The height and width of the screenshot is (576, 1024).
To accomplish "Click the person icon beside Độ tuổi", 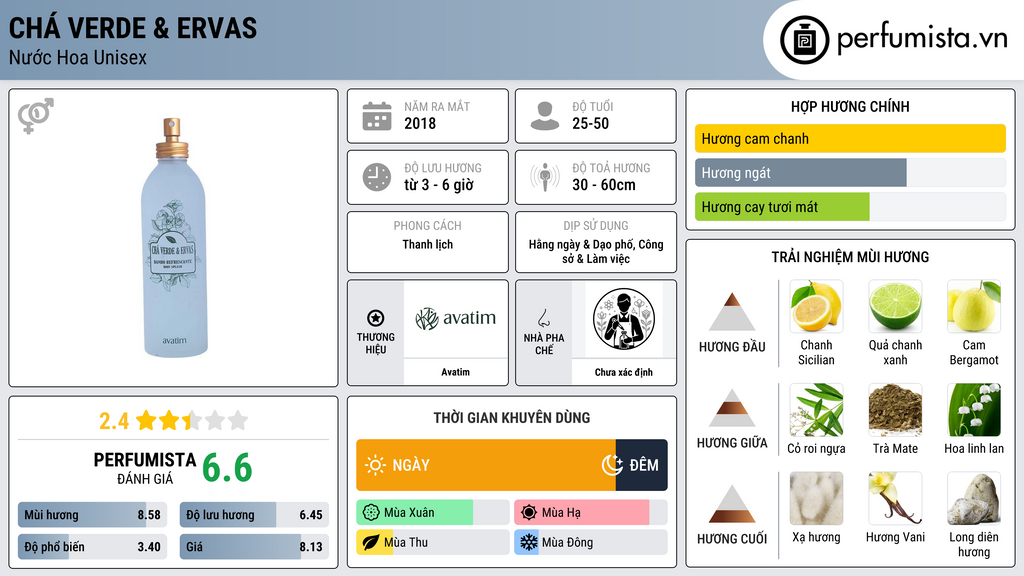I will coord(545,116).
